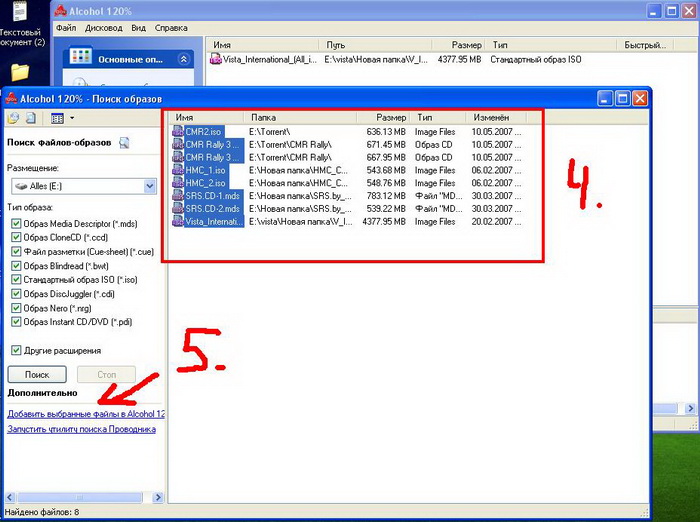Click the Vista_Internati... image icon in search results
Screen dimensions: 700x522
point(178,221)
